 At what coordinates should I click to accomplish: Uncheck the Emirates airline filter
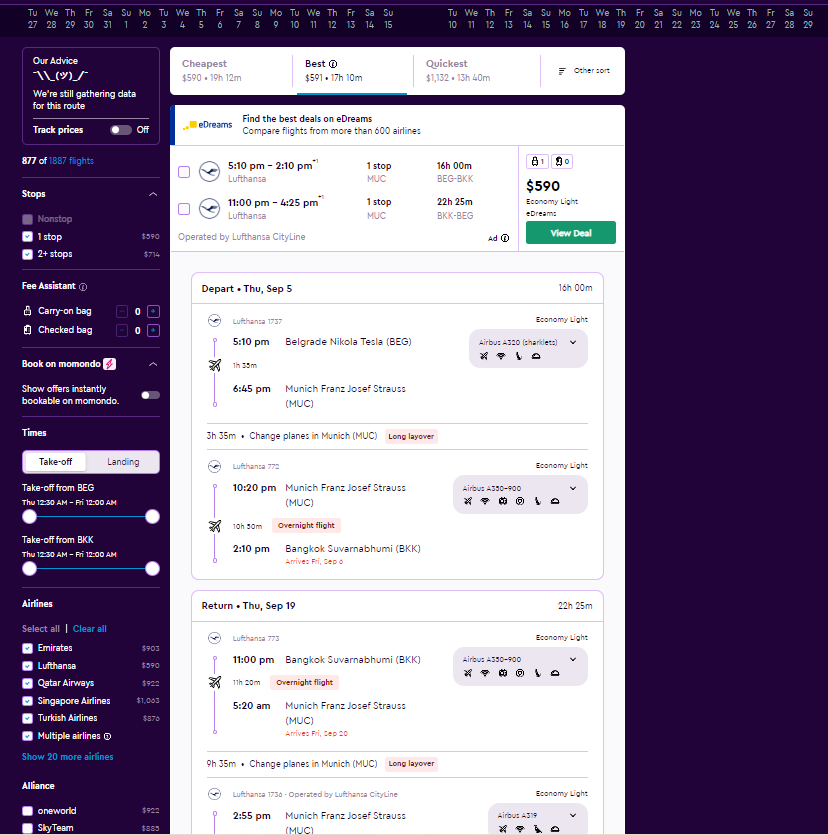[x=28, y=648]
